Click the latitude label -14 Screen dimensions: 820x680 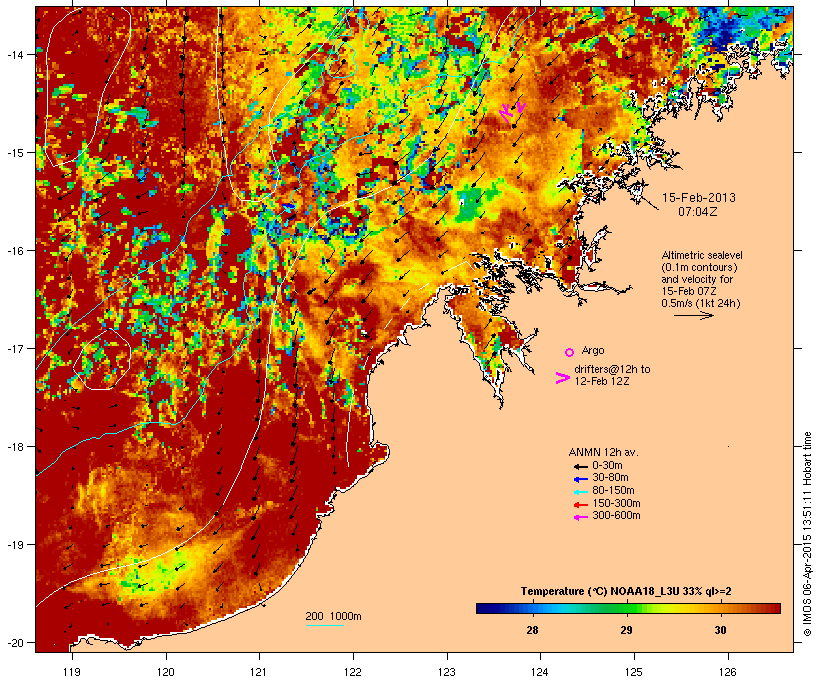(x=14, y=55)
